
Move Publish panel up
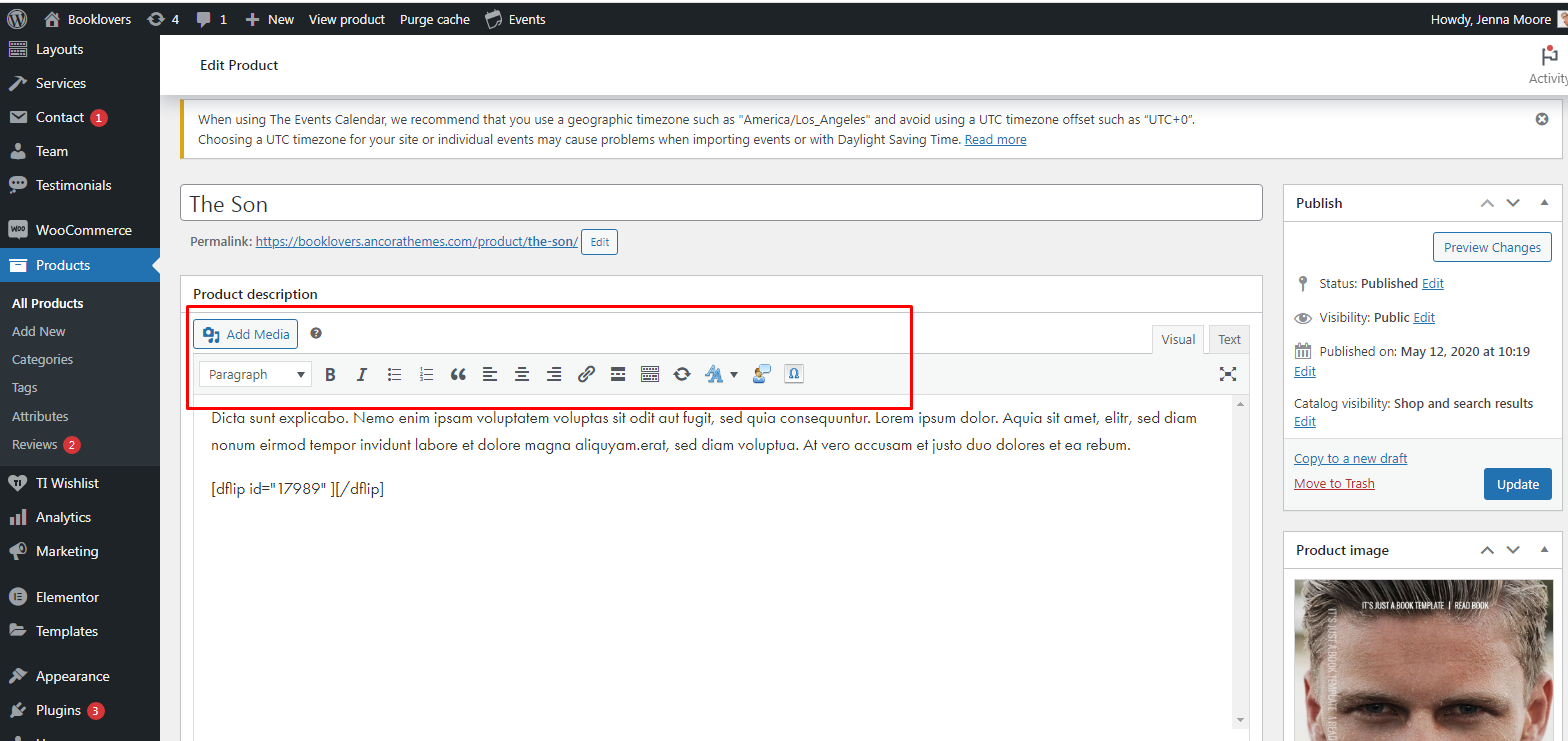tap(1487, 203)
